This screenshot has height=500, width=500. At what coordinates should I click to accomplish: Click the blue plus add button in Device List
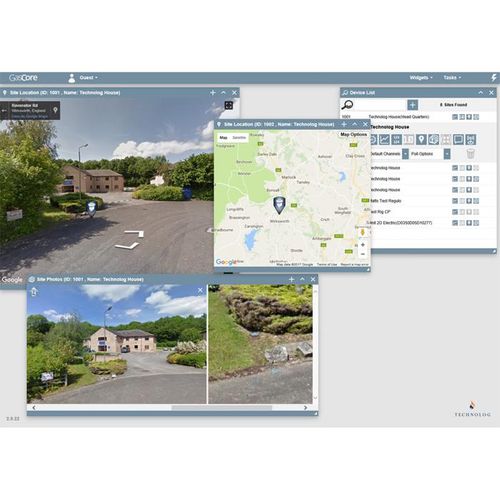click(x=412, y=105)
